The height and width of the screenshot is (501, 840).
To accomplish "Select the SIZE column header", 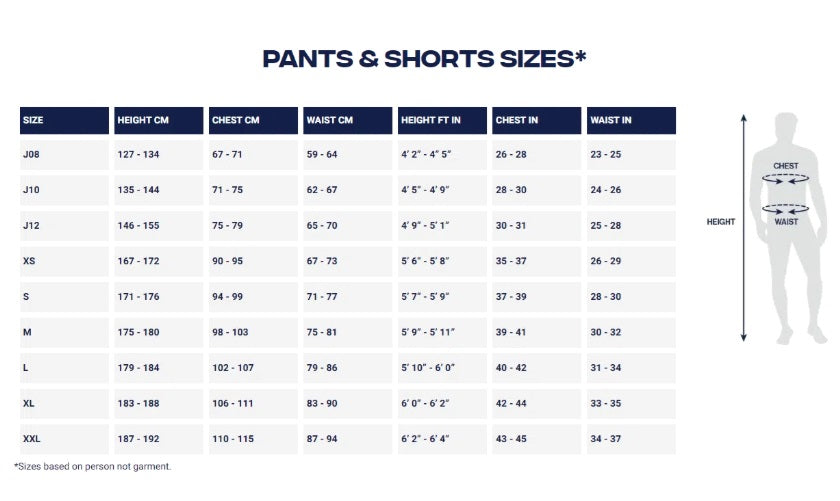I will pos(64,121).
